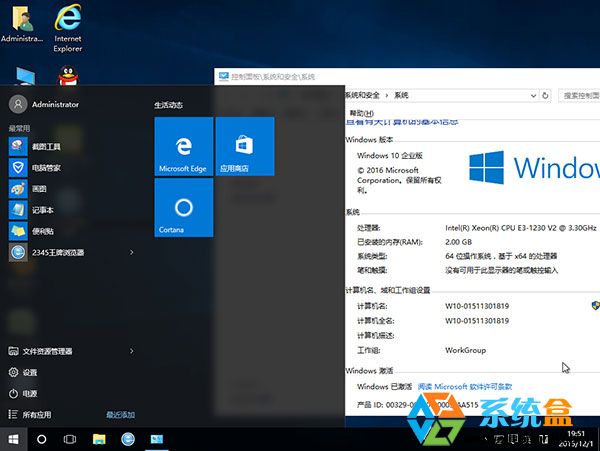The image size is (600, 451).
Task: Open the Internet Explorer desktop shortcut
Action: [x=68, y=28]
